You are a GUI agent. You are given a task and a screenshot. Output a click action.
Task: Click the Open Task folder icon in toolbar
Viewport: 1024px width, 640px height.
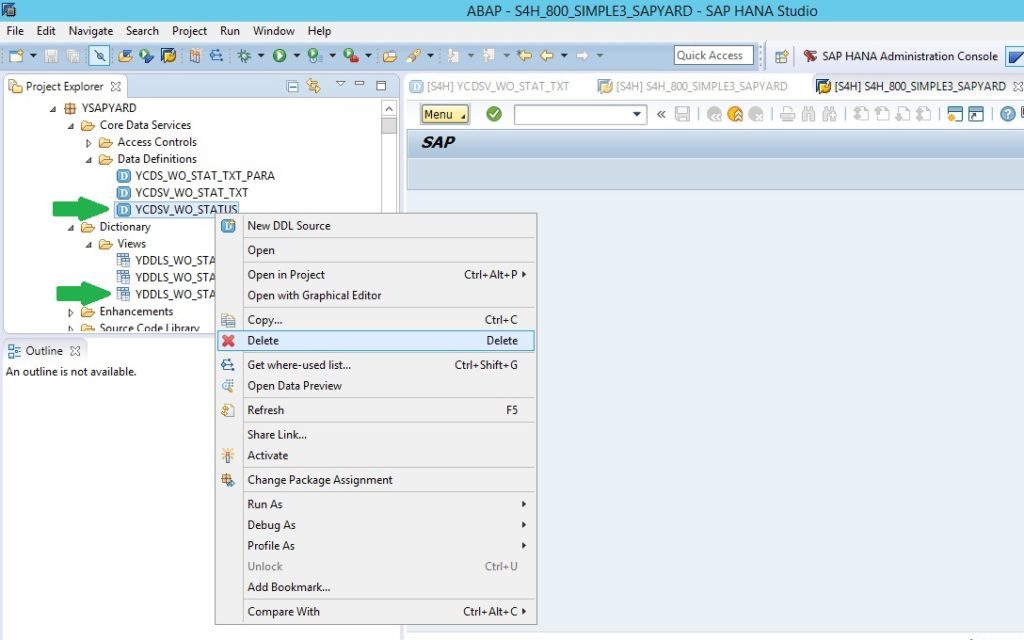tap(390, 56)
